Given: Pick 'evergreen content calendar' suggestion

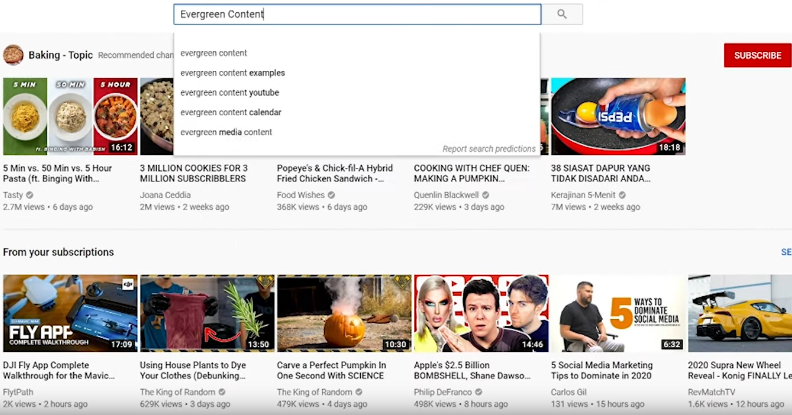Looking at the screenshot, I should (231, 112).
